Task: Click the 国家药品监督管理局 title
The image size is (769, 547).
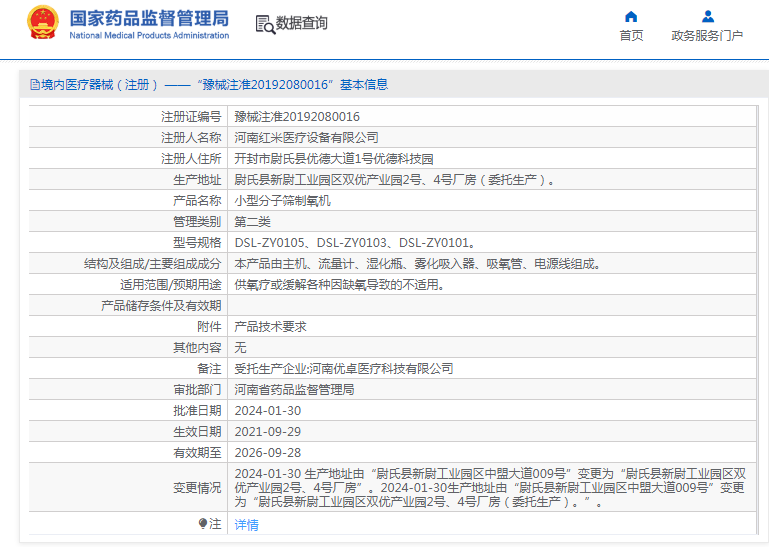Action: [x=149, y=19]
